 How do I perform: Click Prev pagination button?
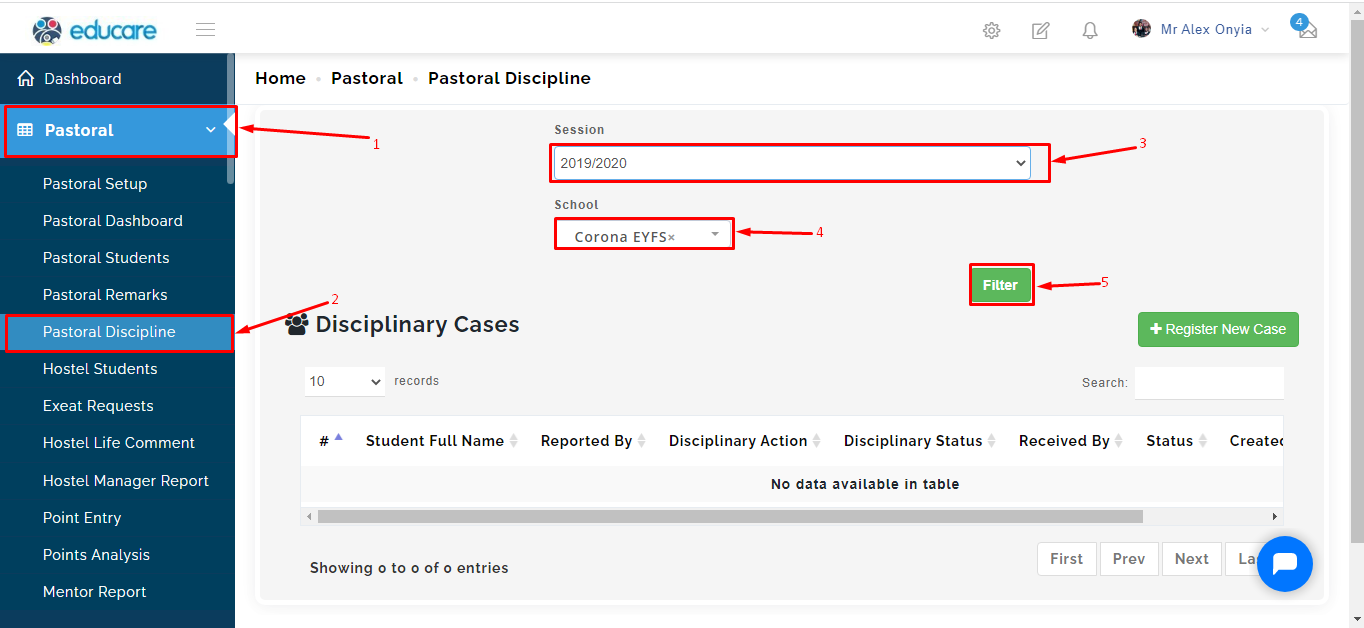point(1129,559)
